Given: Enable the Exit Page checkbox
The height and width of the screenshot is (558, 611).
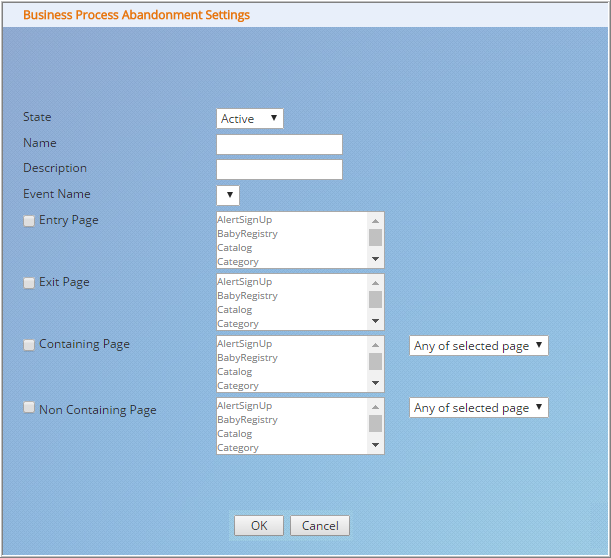Looking at the screenshot, I should tap(29, 283).
